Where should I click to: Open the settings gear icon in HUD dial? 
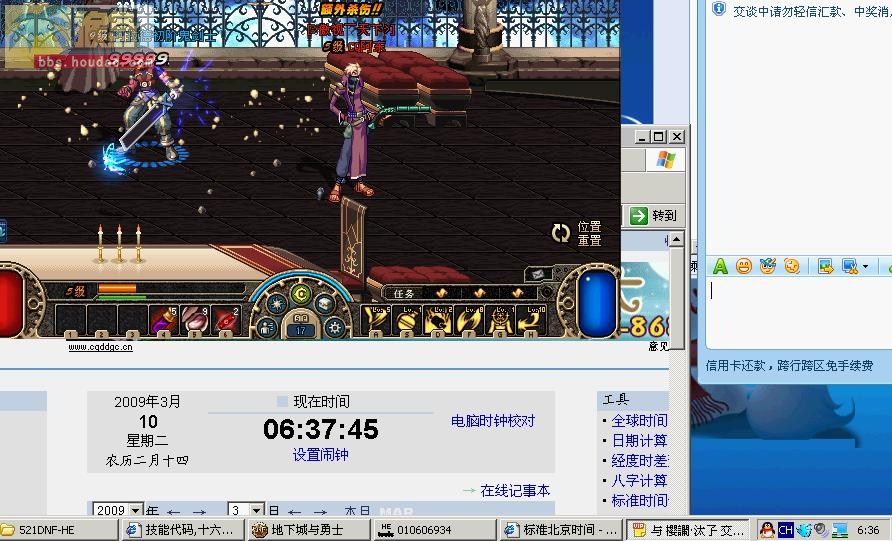(x=334, y=327)
